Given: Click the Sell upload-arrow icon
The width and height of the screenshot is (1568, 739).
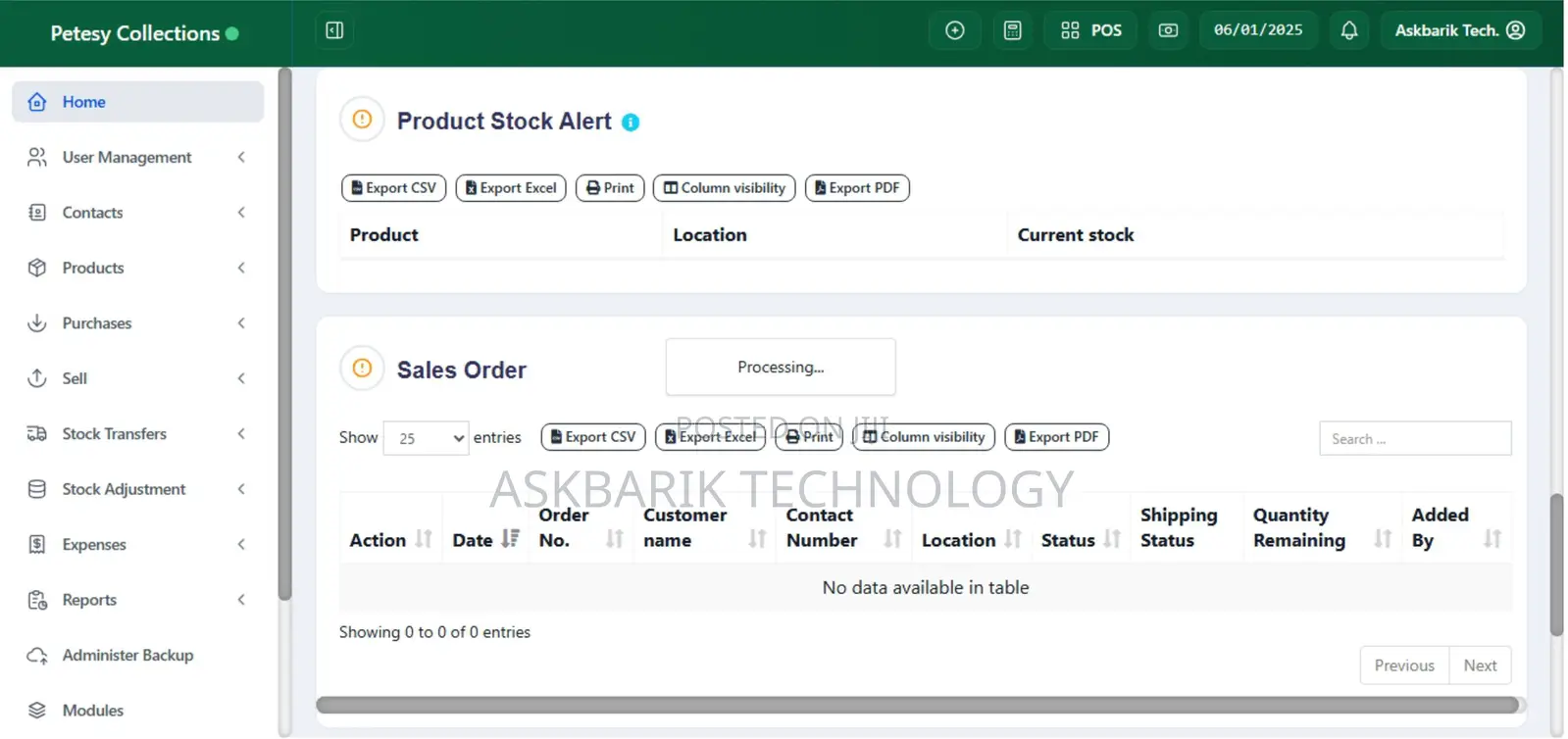Looking at the screenshot, I should 37,378.
